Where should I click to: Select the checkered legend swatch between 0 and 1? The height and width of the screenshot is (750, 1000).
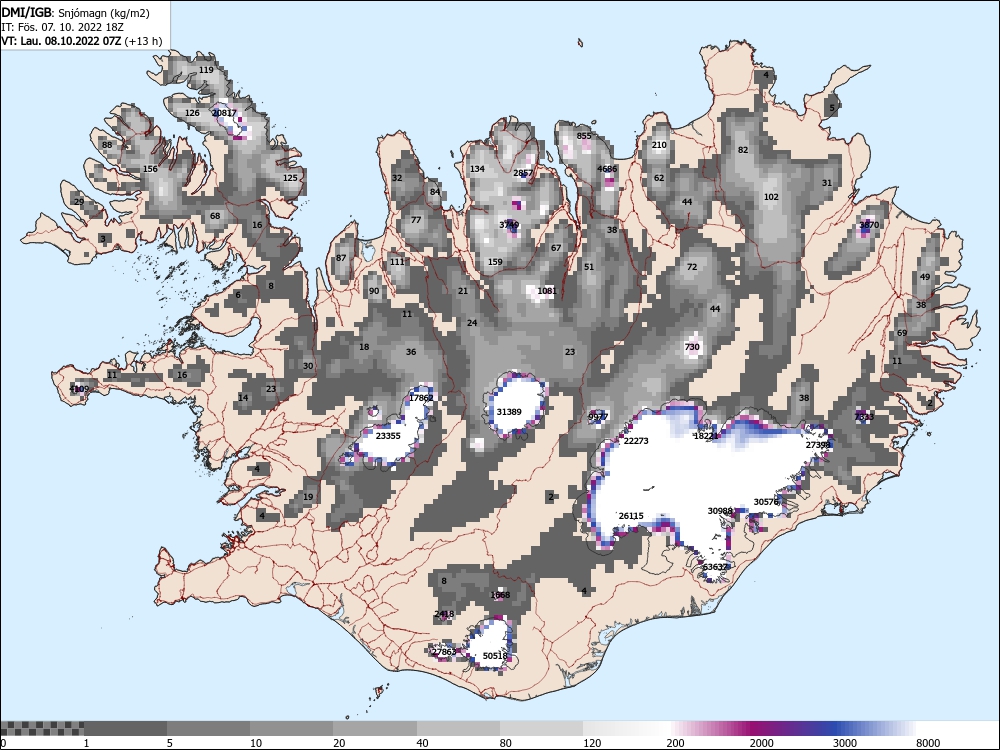click(41, 728)
